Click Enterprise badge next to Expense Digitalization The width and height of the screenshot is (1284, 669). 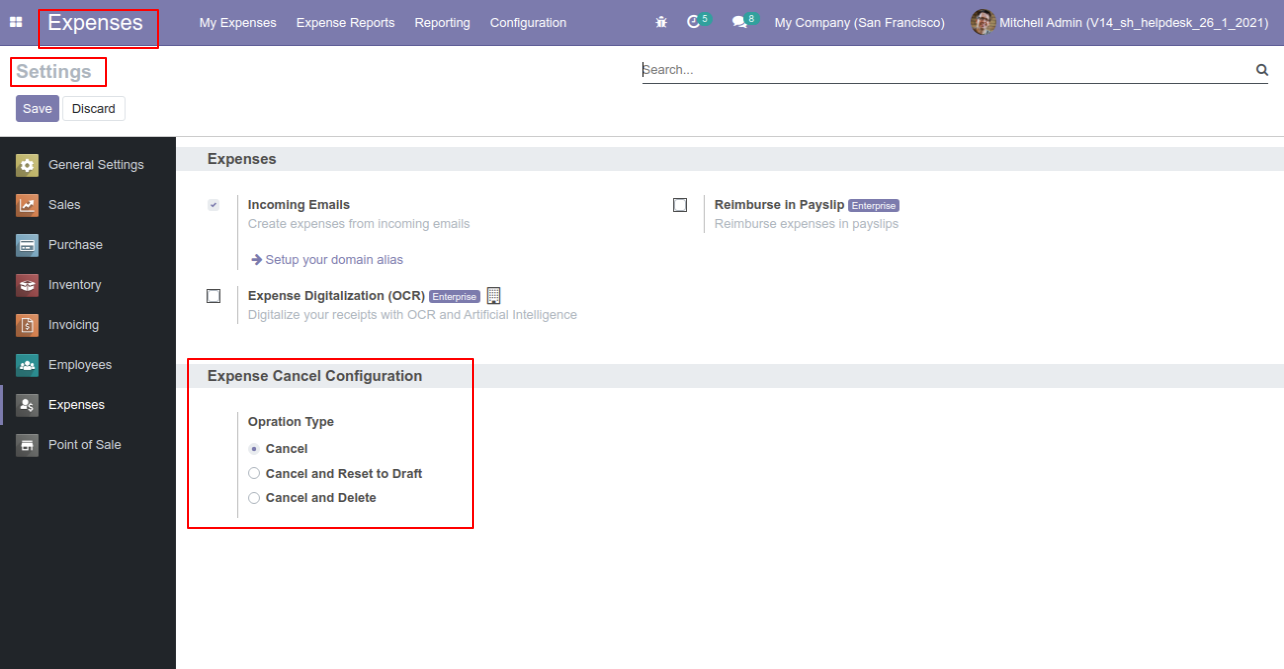click(x=455, y=296)
